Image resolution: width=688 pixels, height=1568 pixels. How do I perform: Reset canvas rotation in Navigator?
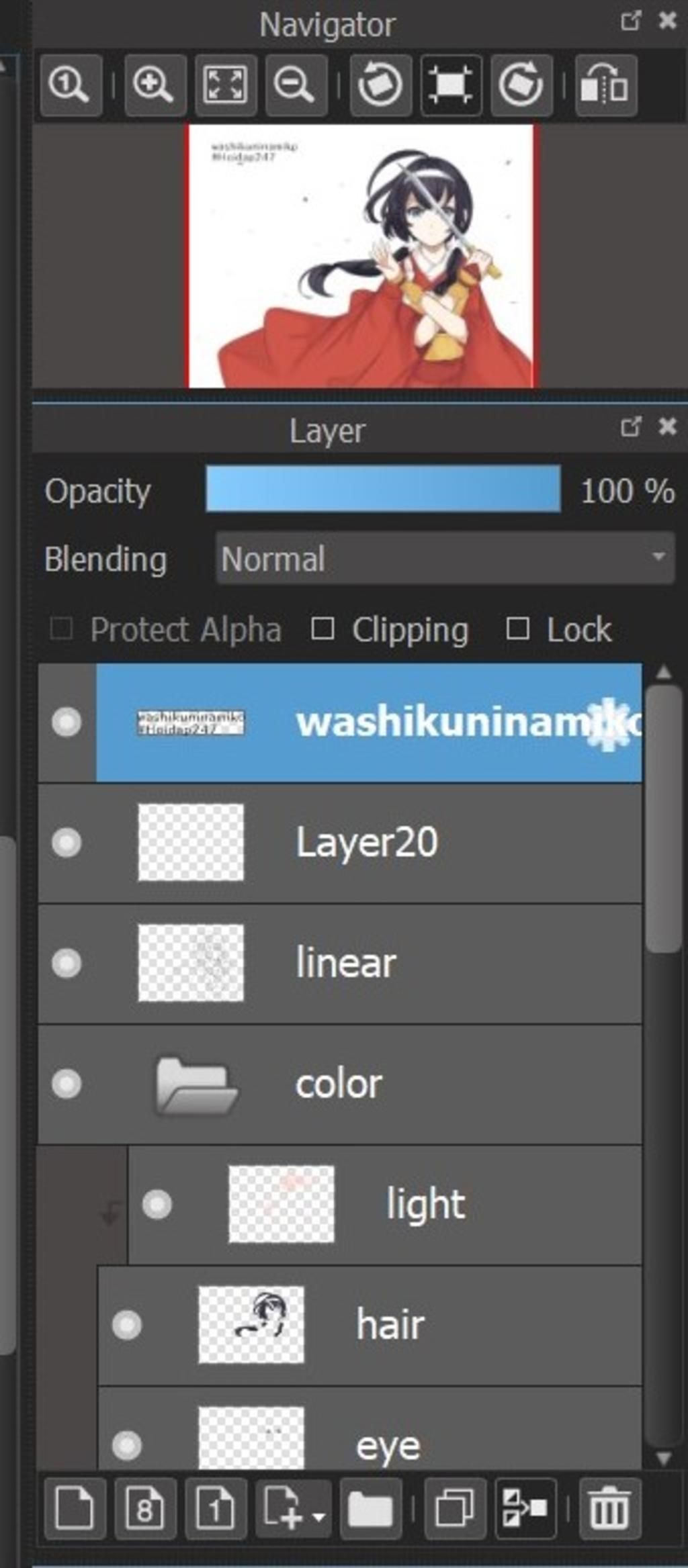pyautogui.click(x=451, y=86)
